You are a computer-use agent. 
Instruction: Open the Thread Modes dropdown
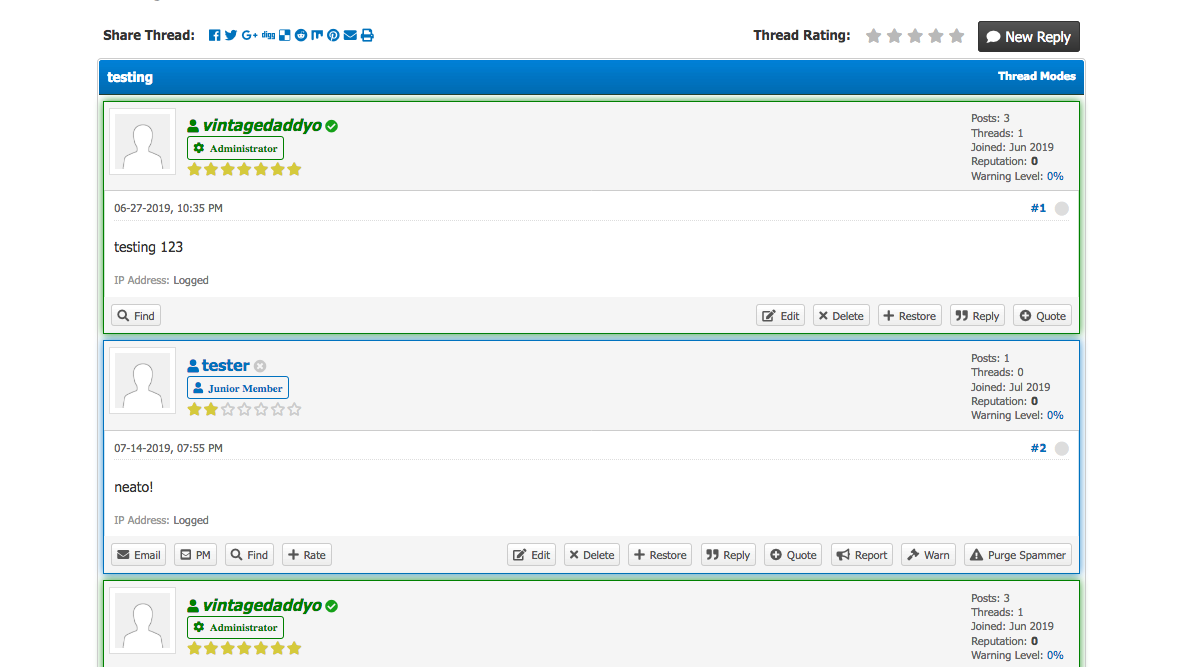(x=1036, y=76)
